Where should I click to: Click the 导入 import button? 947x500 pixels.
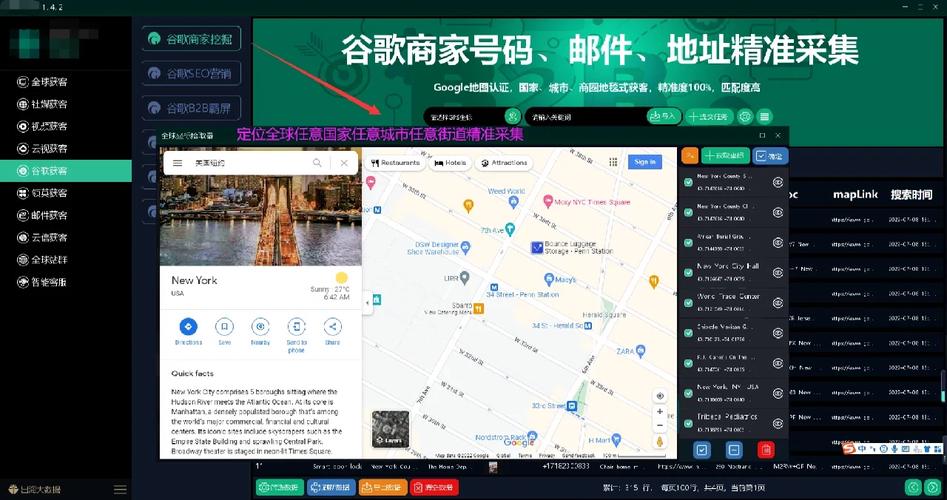tap(664, 116)
